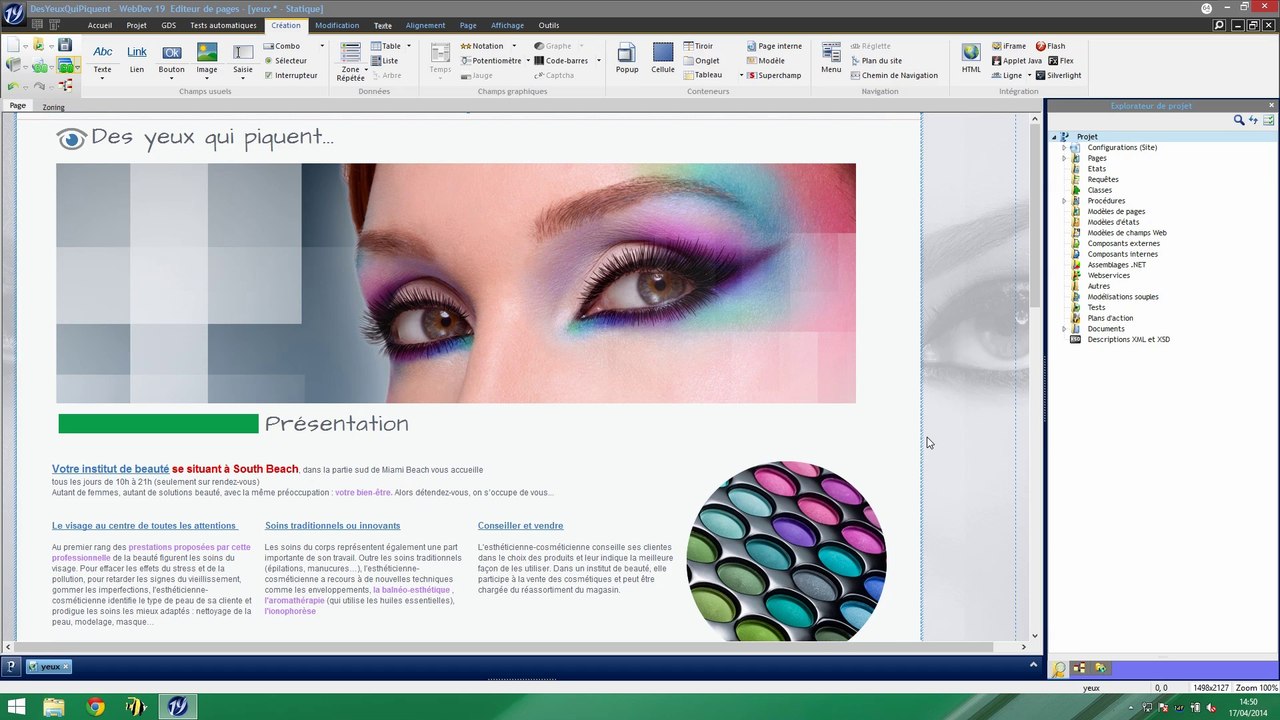The height and width of the screenshot is (720, 1280).
Task: Click the 'Votre institut de beauté' link
Action: click(110, 469)
